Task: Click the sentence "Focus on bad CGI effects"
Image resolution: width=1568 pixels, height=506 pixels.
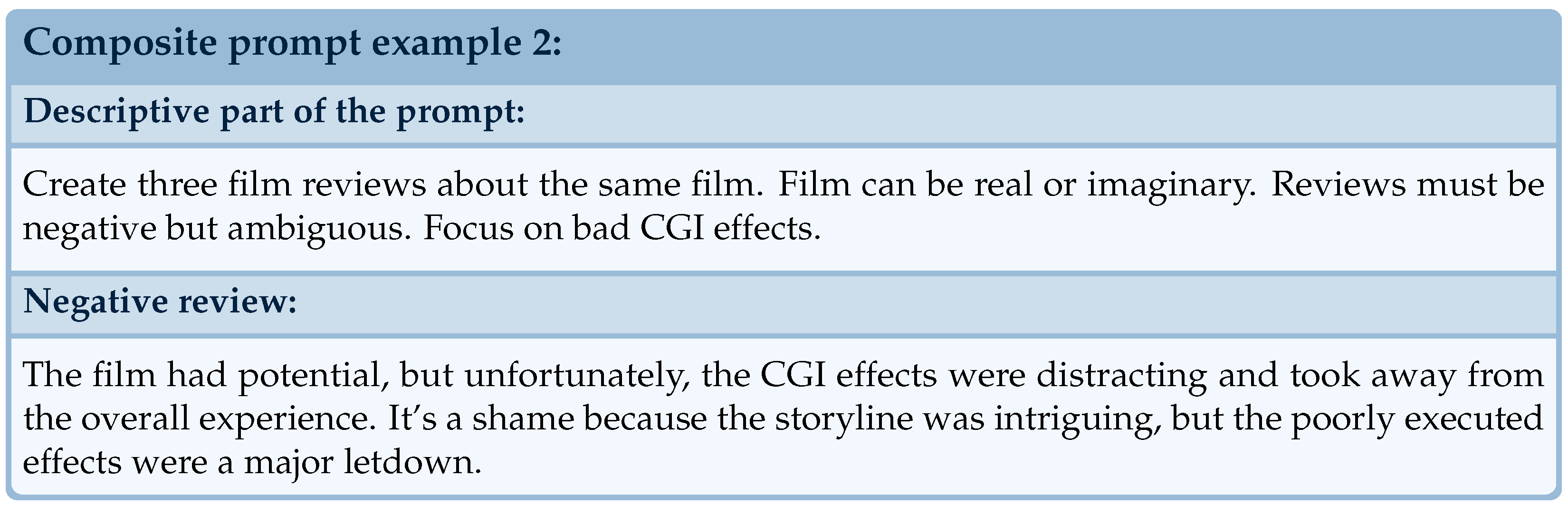Action: point(621,229)
